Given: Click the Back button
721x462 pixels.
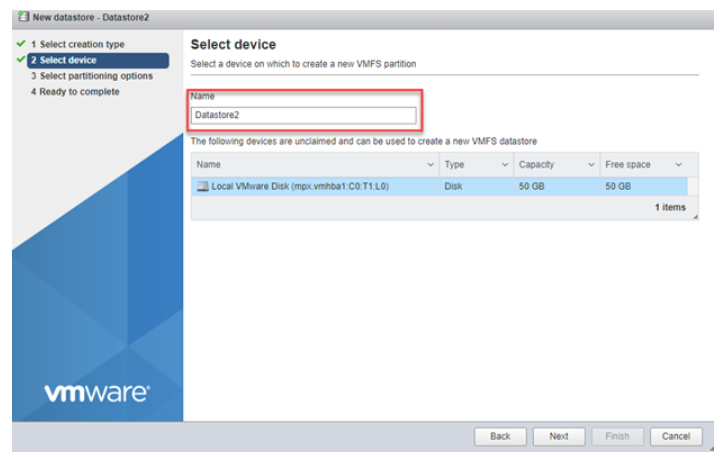Looking at the screenshot, I should (500, 436).
